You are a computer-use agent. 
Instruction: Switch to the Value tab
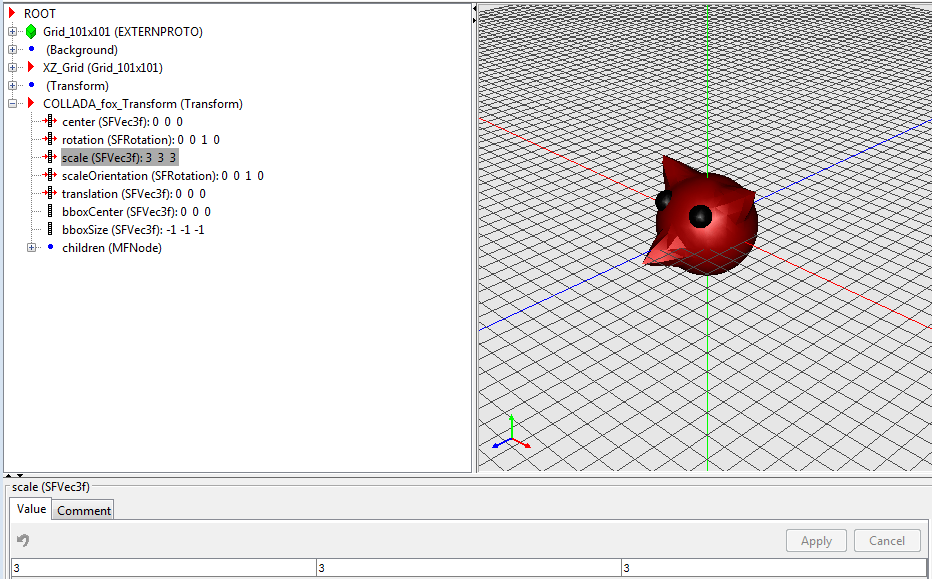click(x=31, y=509)
